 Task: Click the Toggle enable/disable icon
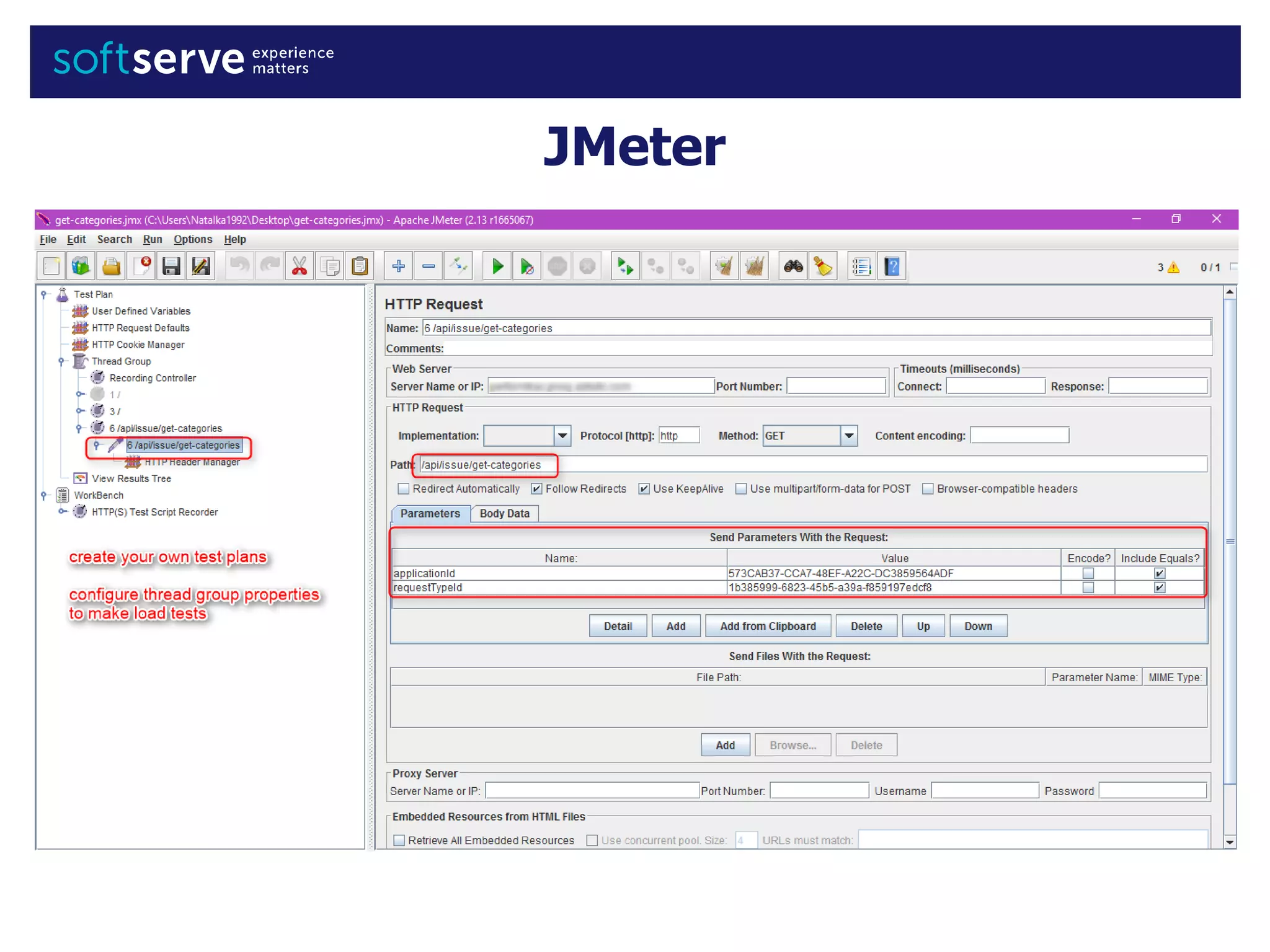pyautogui.click(x=459, y=267)
